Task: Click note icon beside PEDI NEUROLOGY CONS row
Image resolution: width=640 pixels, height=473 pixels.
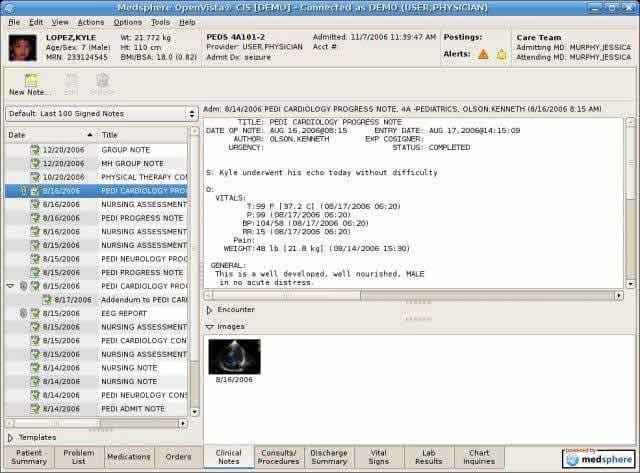Action: click(35, 395)
